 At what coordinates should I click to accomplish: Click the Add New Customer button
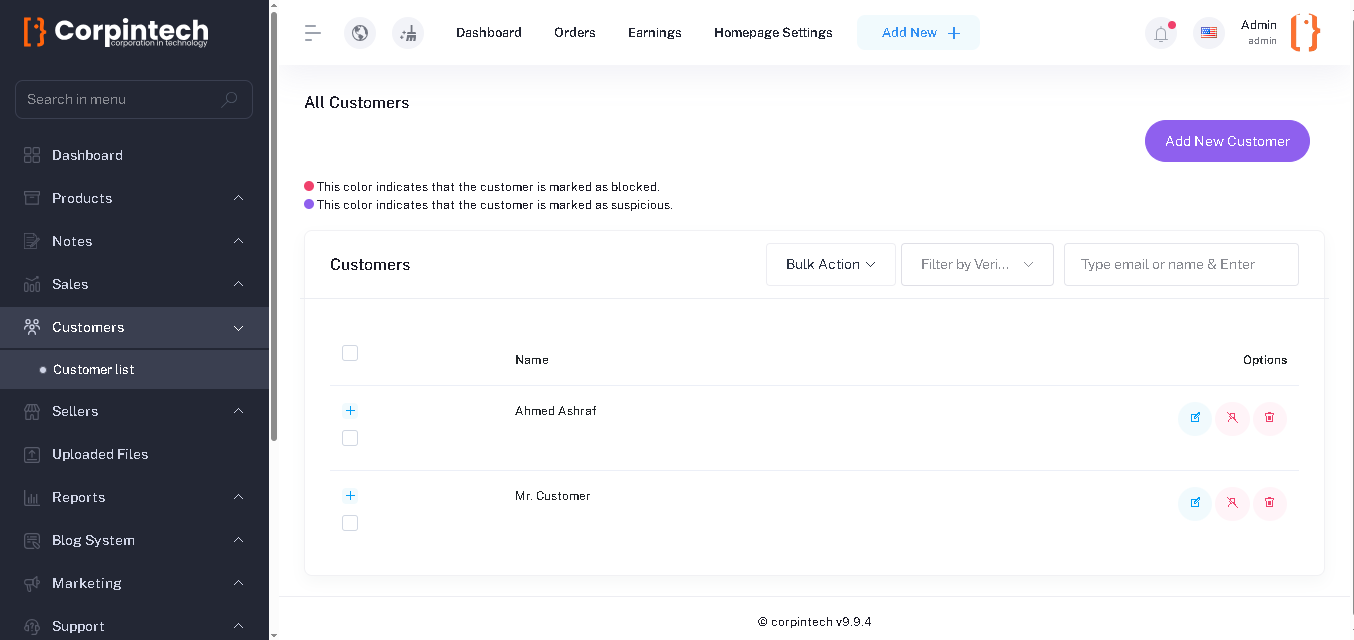(x=1227, y=141)
